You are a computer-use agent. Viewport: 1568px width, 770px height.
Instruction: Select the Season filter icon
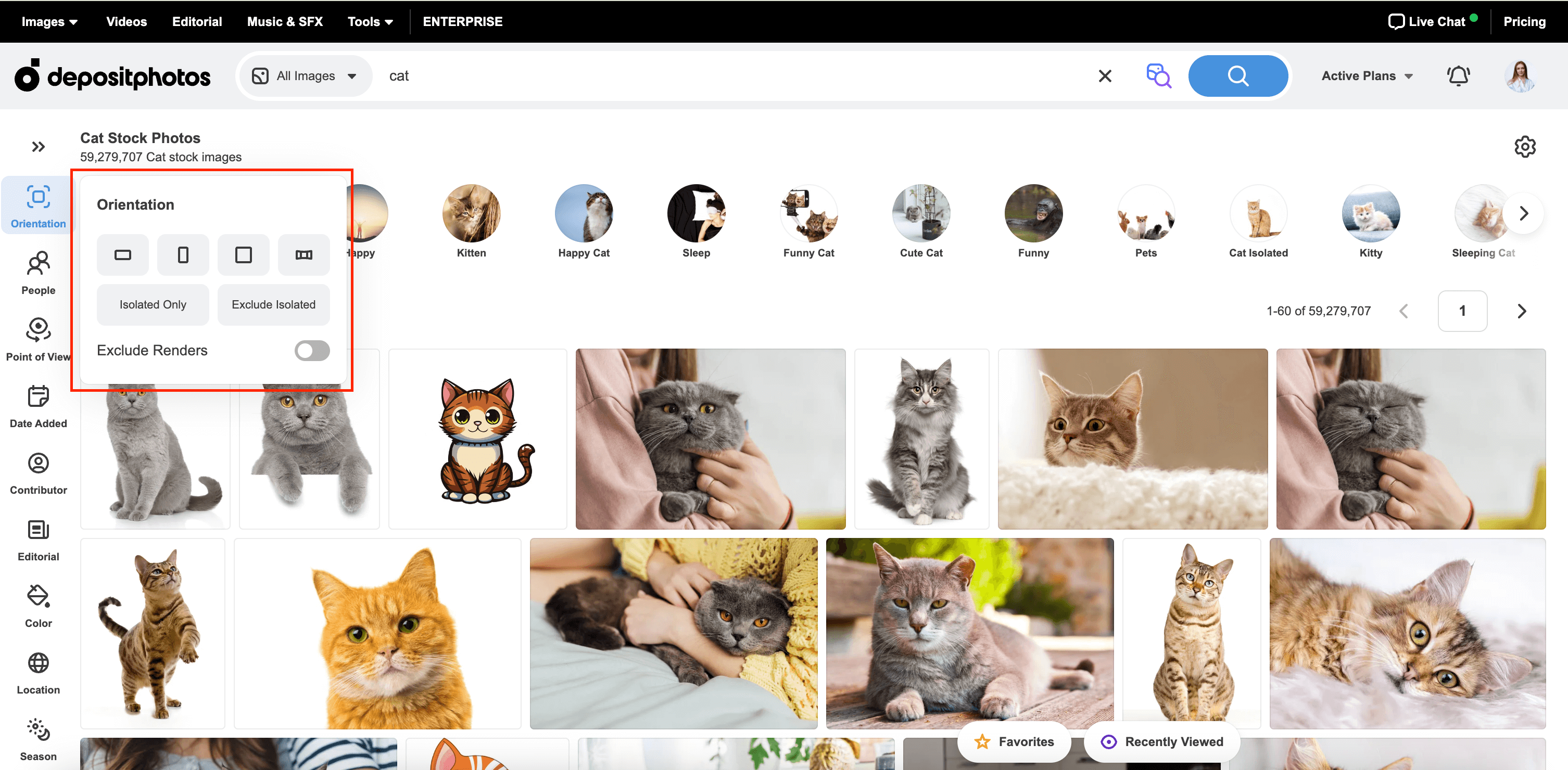(x=38, y=731)
